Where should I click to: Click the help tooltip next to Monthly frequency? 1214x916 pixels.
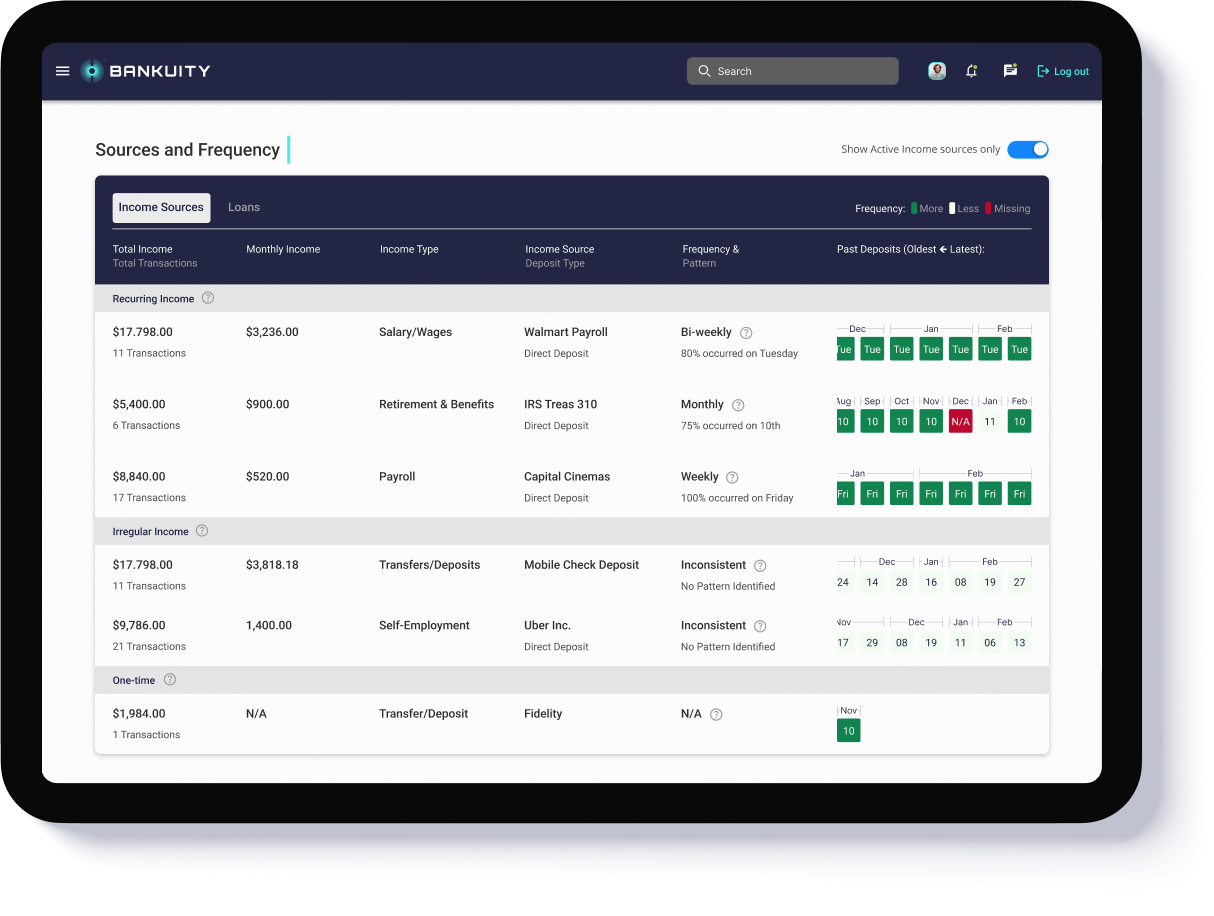[737, 405]
